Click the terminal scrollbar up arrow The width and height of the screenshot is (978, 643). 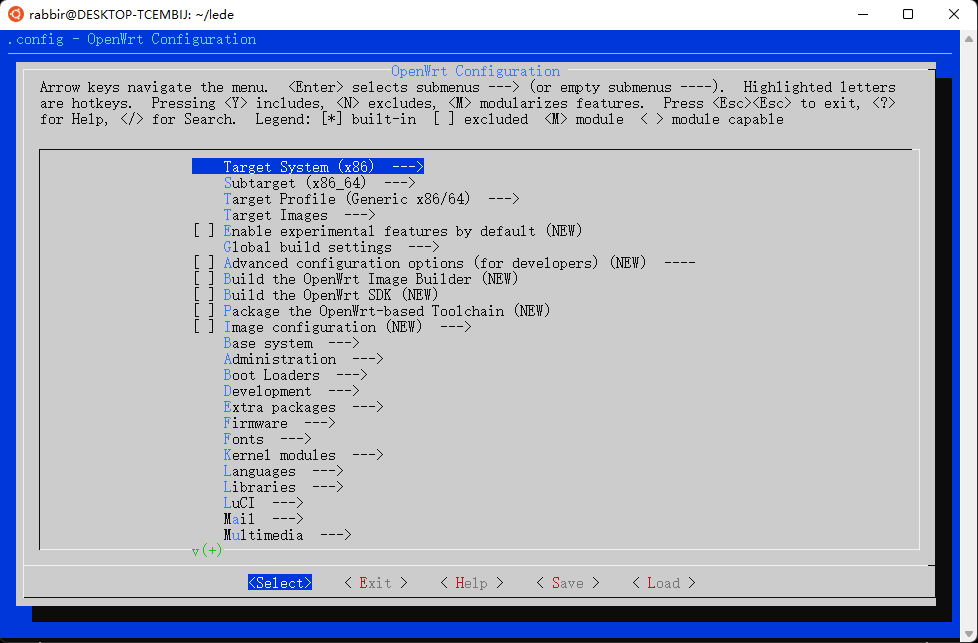click(969, 39)
